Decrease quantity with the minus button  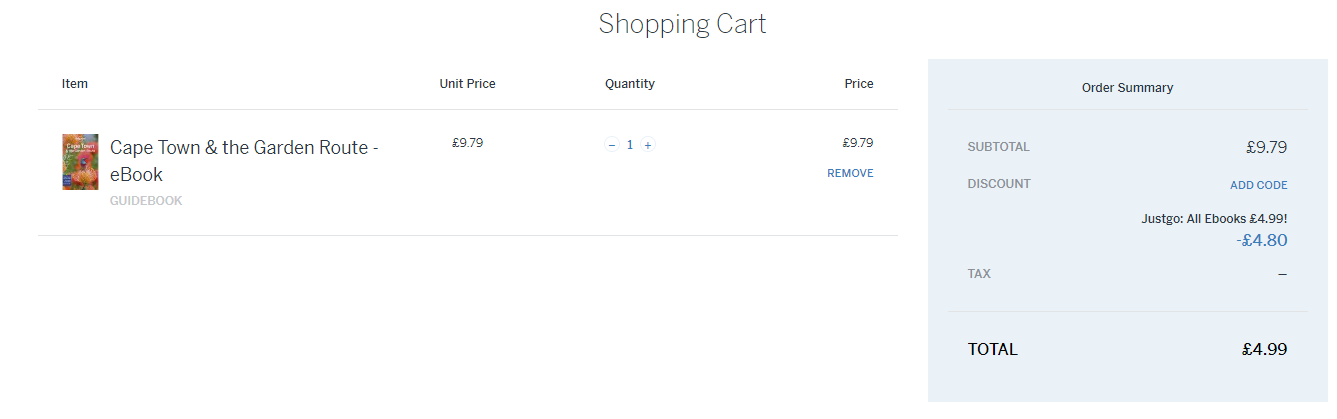coord(612,145)
